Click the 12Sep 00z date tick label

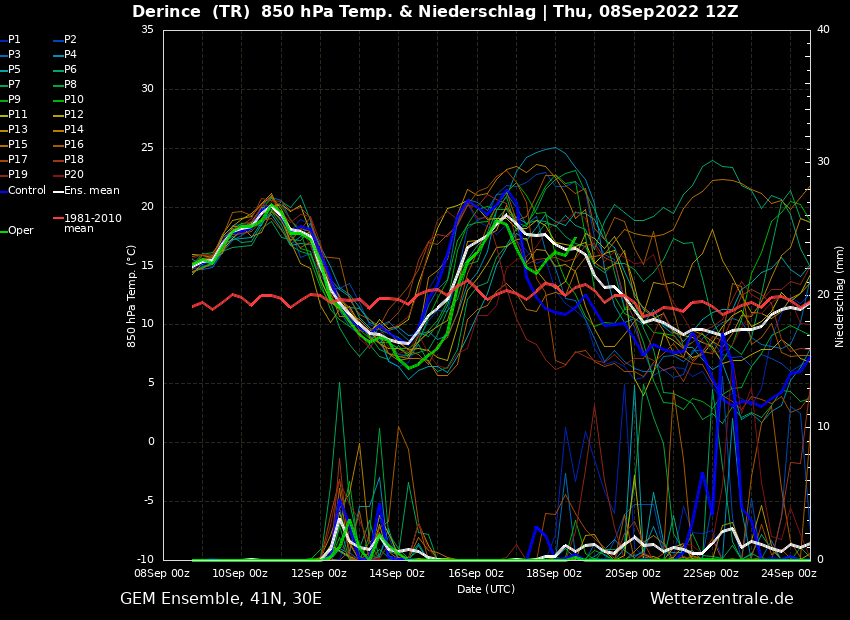coord(319,573)
